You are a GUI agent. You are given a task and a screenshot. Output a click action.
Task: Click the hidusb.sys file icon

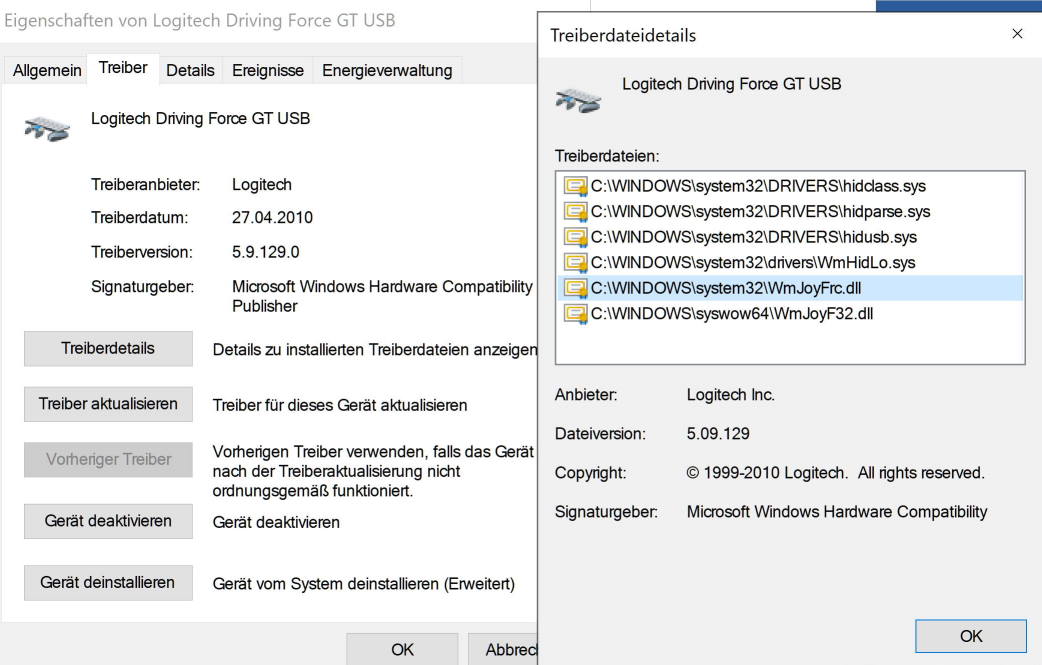575,237
